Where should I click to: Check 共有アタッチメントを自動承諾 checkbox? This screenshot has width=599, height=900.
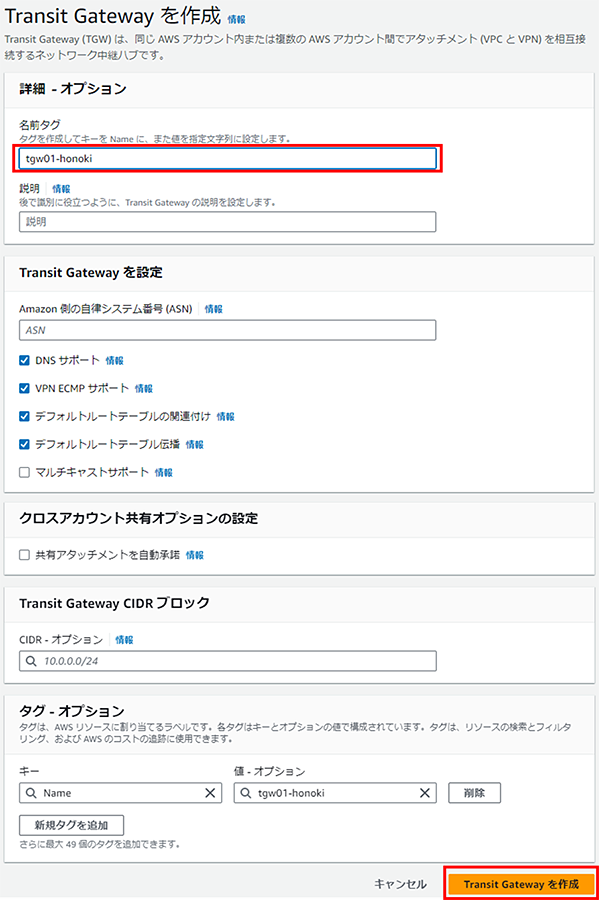[x=24, y=555]
